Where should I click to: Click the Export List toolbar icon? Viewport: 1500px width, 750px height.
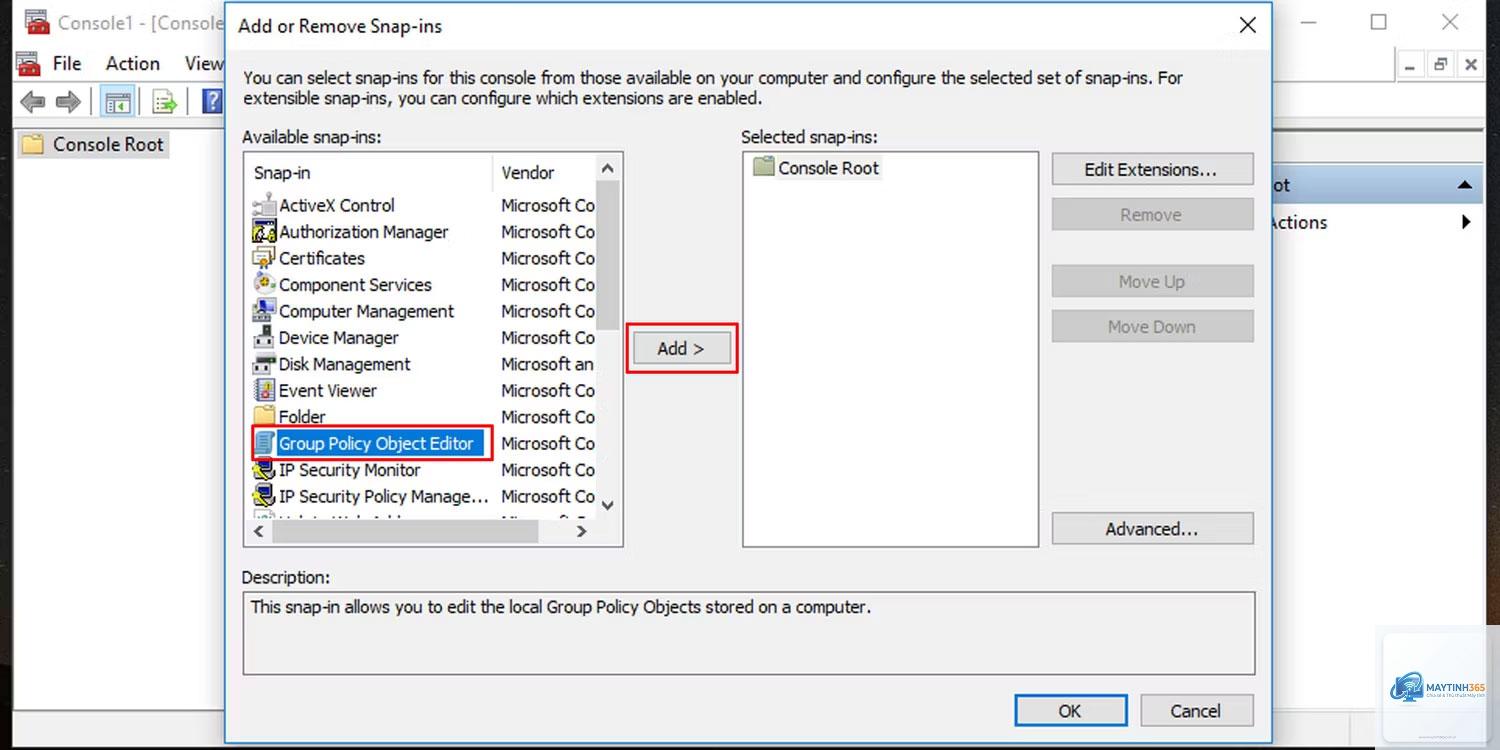coord(164,101)
